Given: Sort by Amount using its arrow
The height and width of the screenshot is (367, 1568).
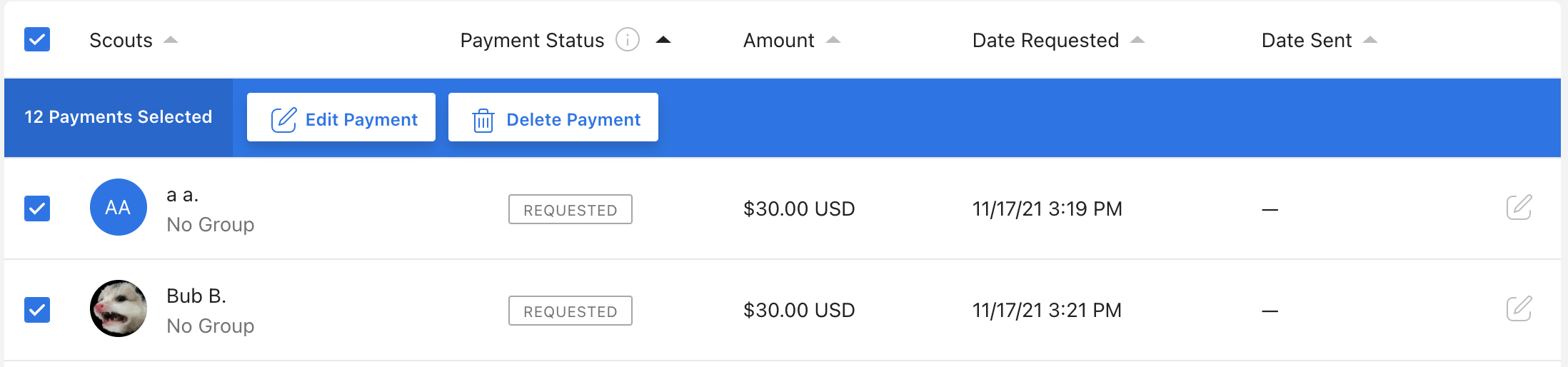Looking at the screenshot, I should click(833, 40).
